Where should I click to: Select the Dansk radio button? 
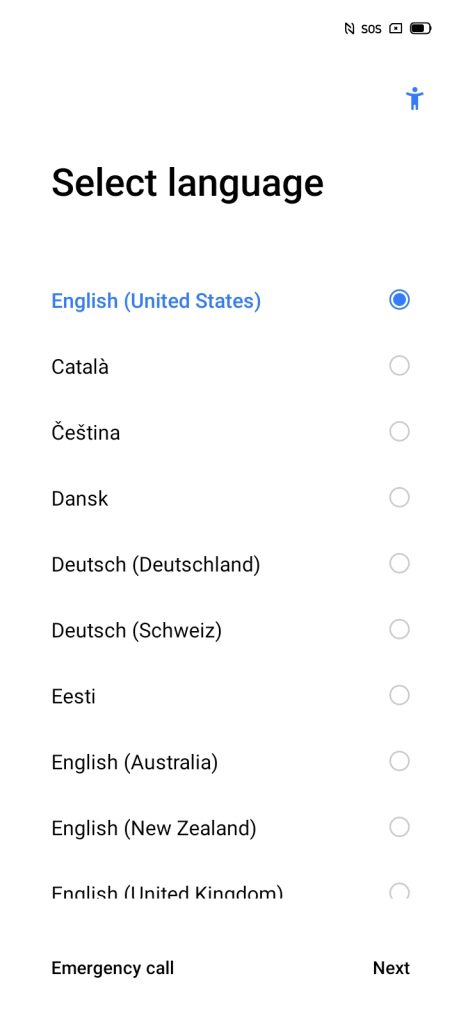tap(399, 498)
